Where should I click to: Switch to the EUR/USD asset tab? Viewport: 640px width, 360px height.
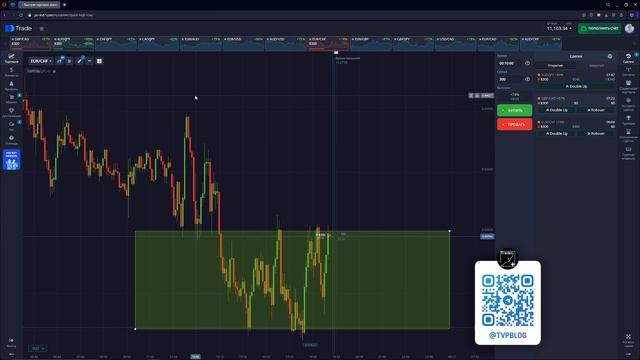(243, 43)
